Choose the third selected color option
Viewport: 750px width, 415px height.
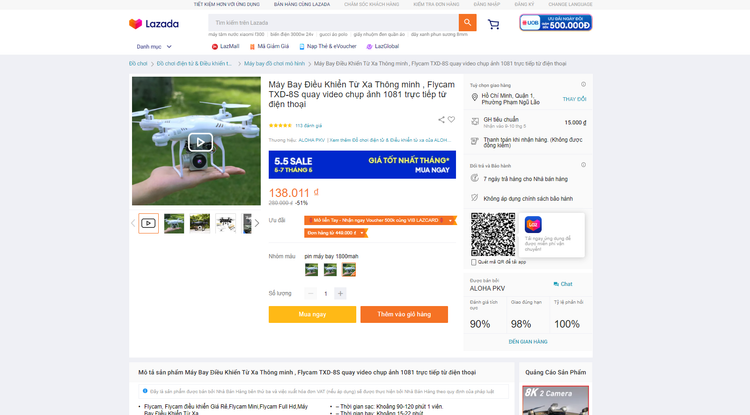pos(349,270)
